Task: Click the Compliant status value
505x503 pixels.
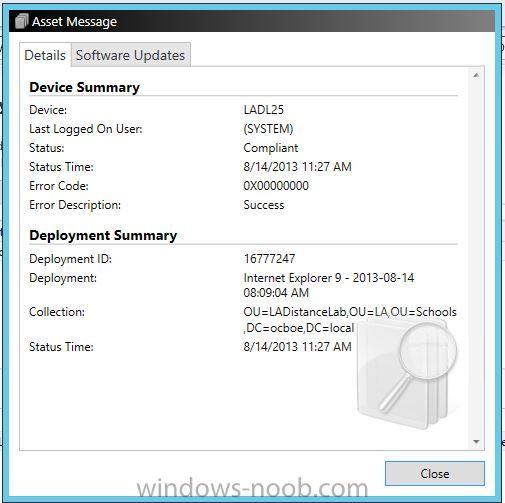Action: coord(271,148)
